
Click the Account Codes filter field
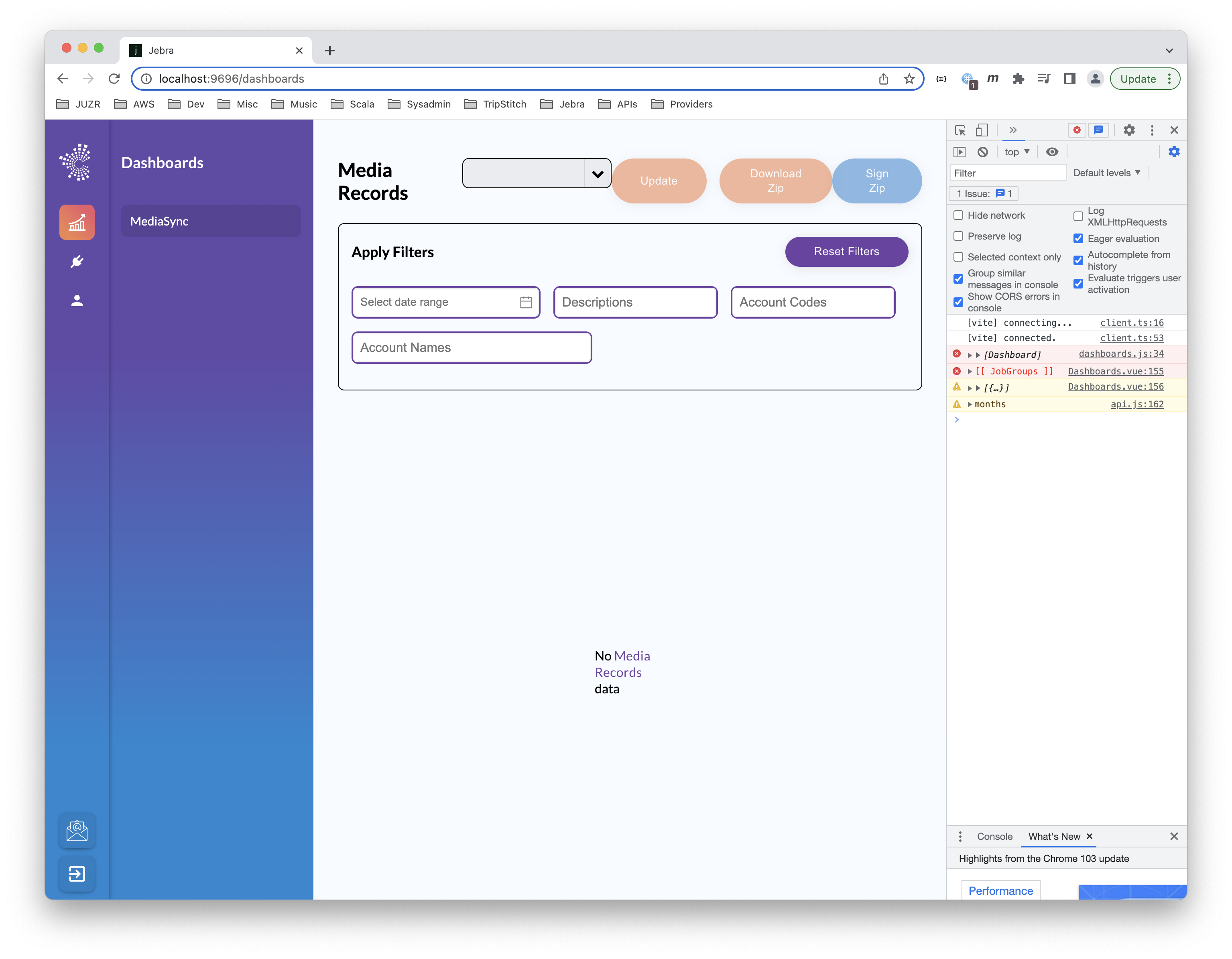coord(812,303)
